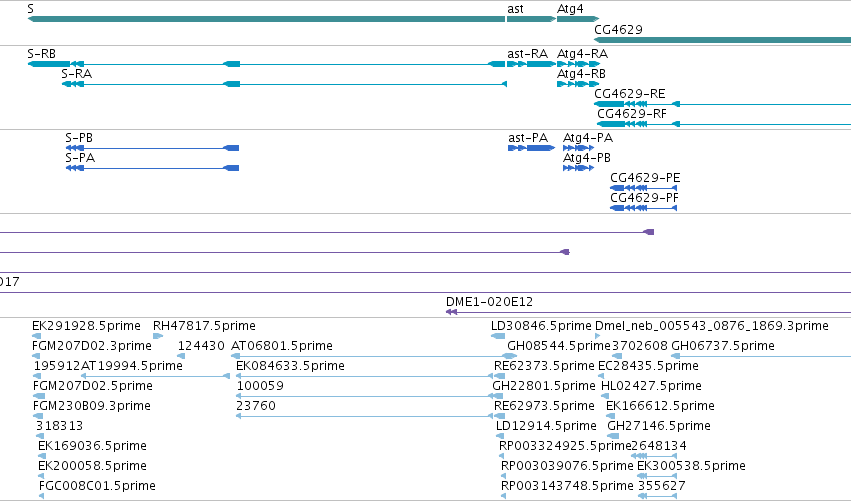Viewport: 851px width, 501px height.
Task: Select the S-RA transcript
Action: pos(284,84)
